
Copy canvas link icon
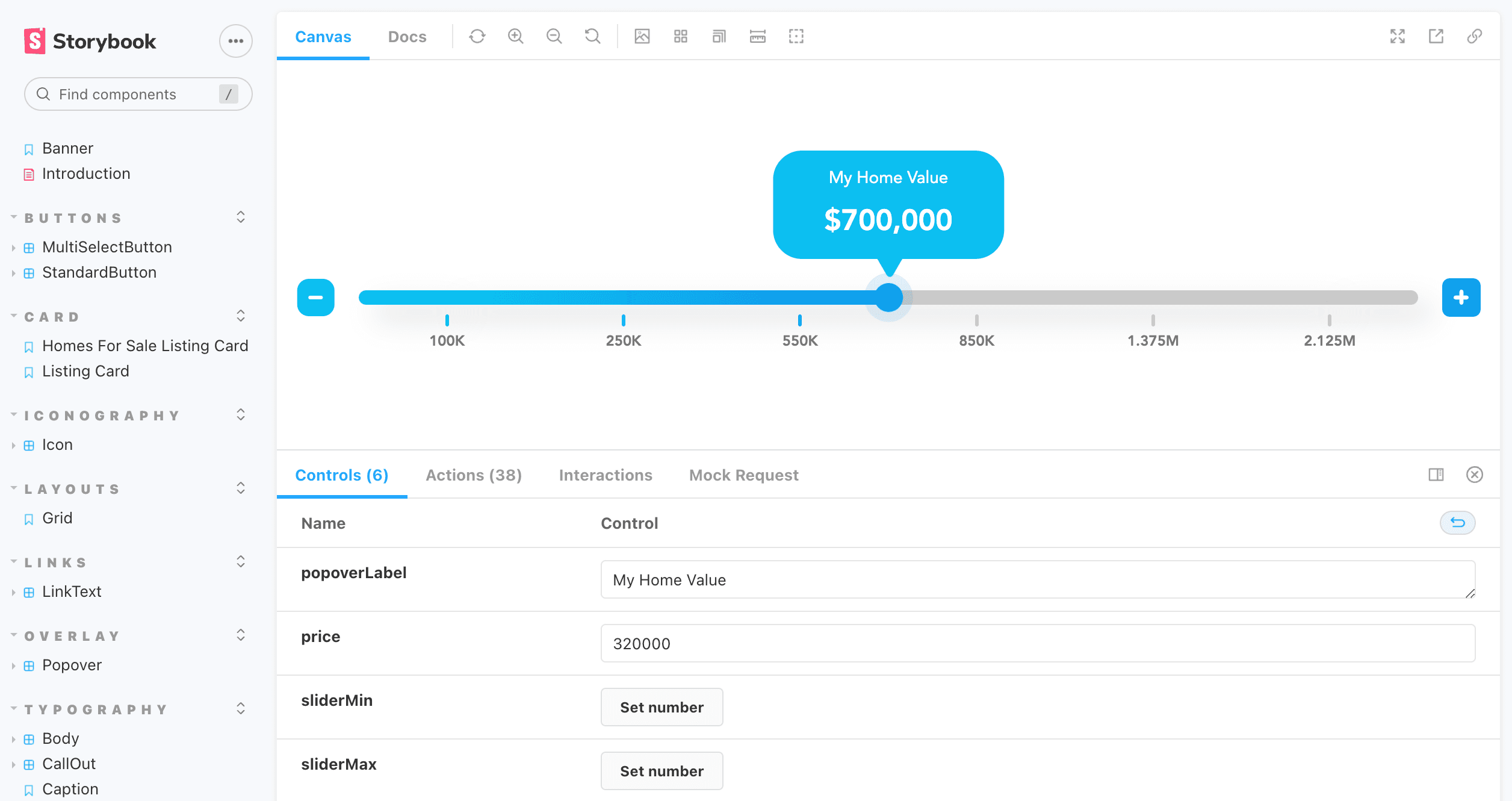pos(1475,37)
